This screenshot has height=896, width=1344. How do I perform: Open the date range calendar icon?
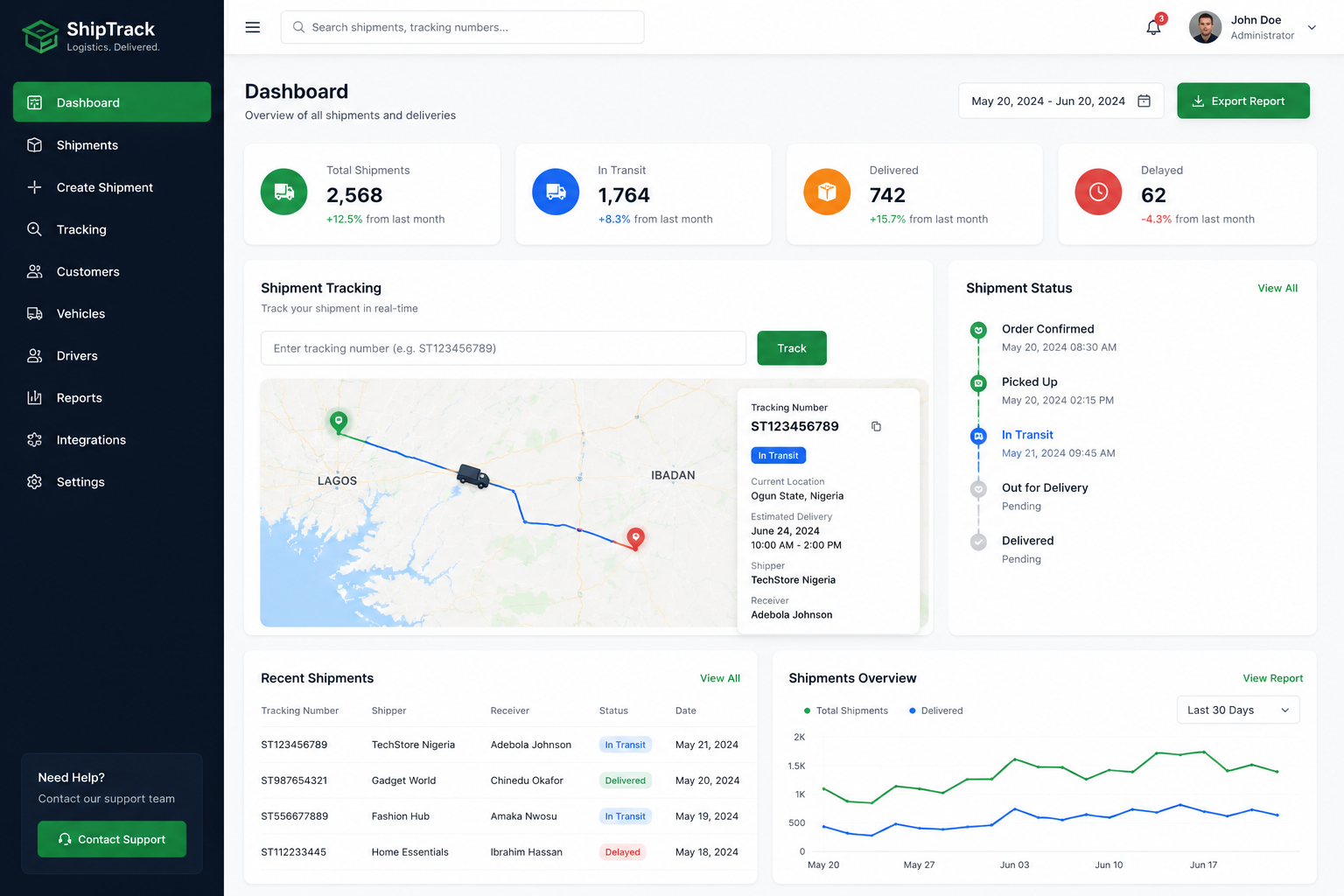click(1144, 101)
